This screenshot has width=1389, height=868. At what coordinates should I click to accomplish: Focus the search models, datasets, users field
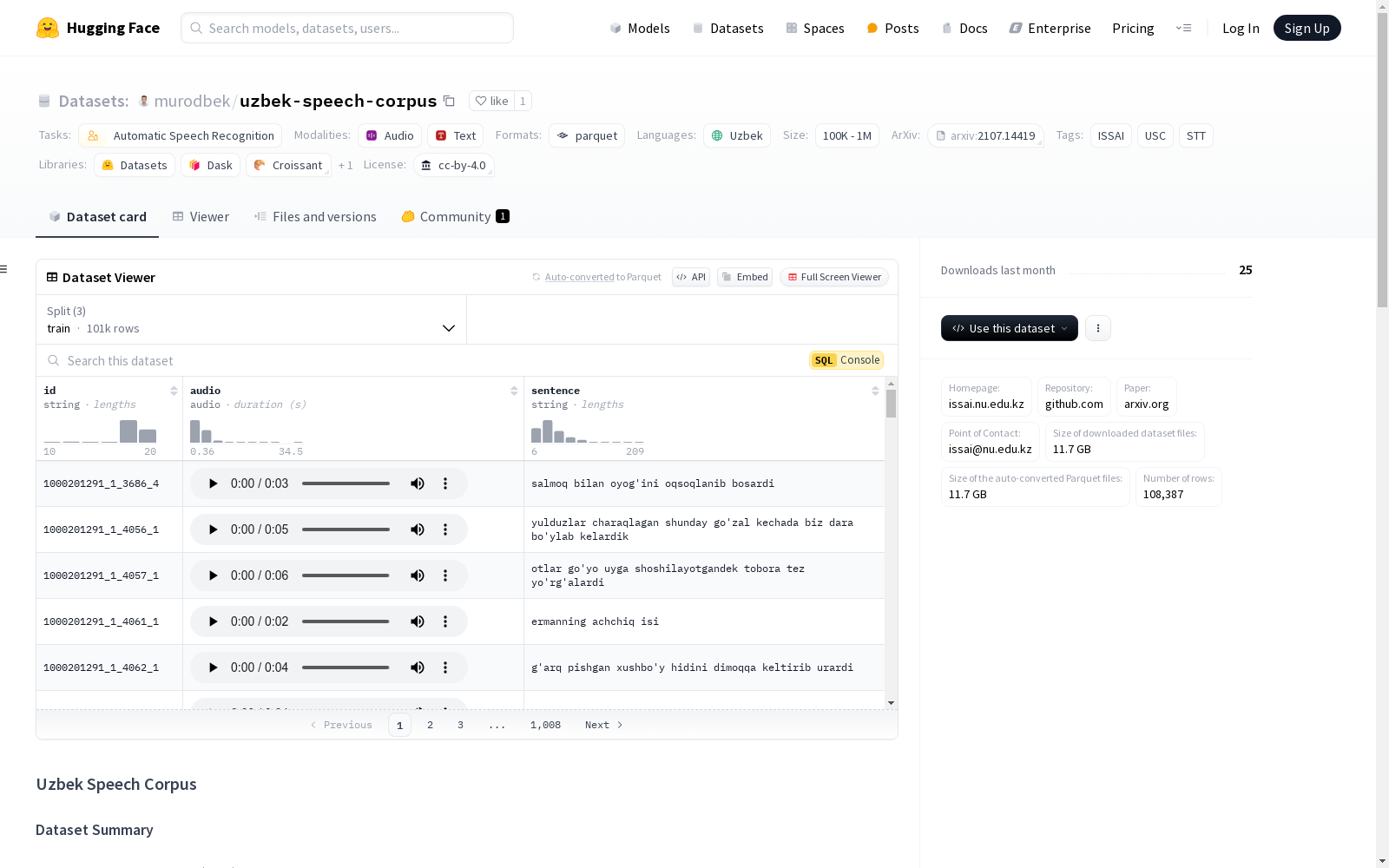347,28
